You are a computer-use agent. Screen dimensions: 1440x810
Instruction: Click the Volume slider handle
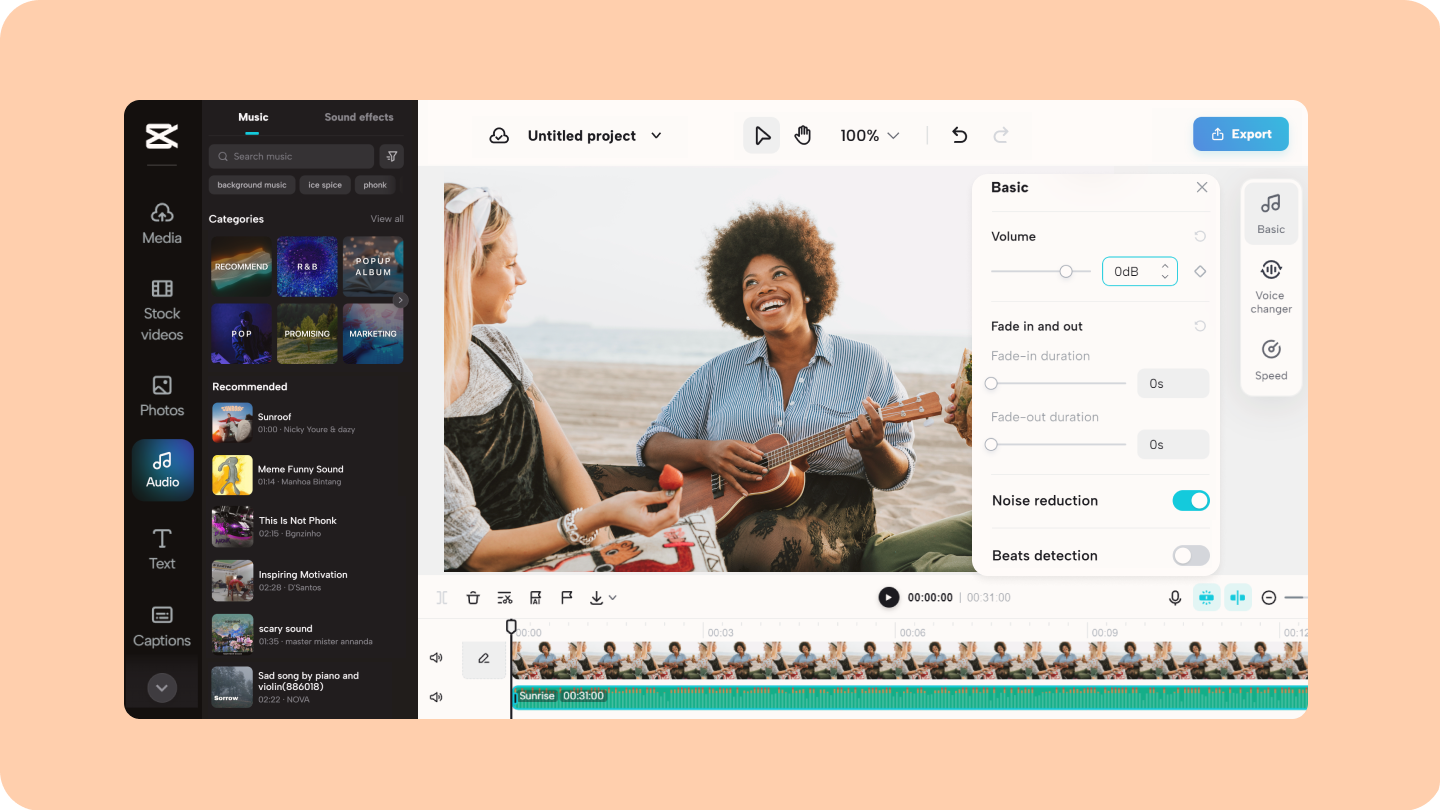point(1066,271)
